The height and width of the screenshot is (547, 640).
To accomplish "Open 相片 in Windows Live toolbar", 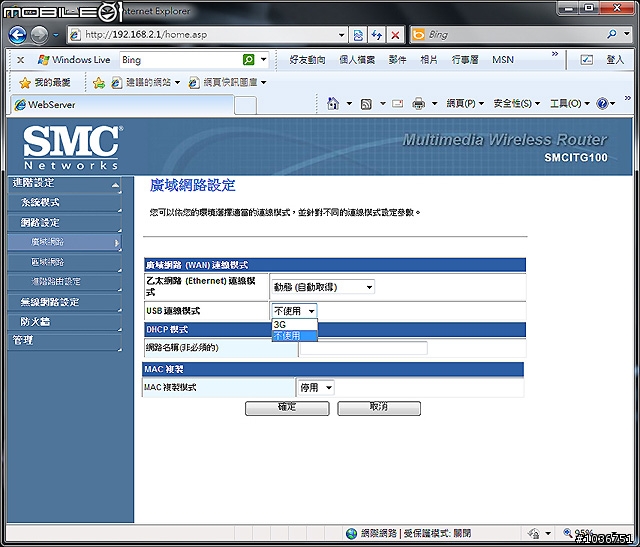I will point(429,60).
